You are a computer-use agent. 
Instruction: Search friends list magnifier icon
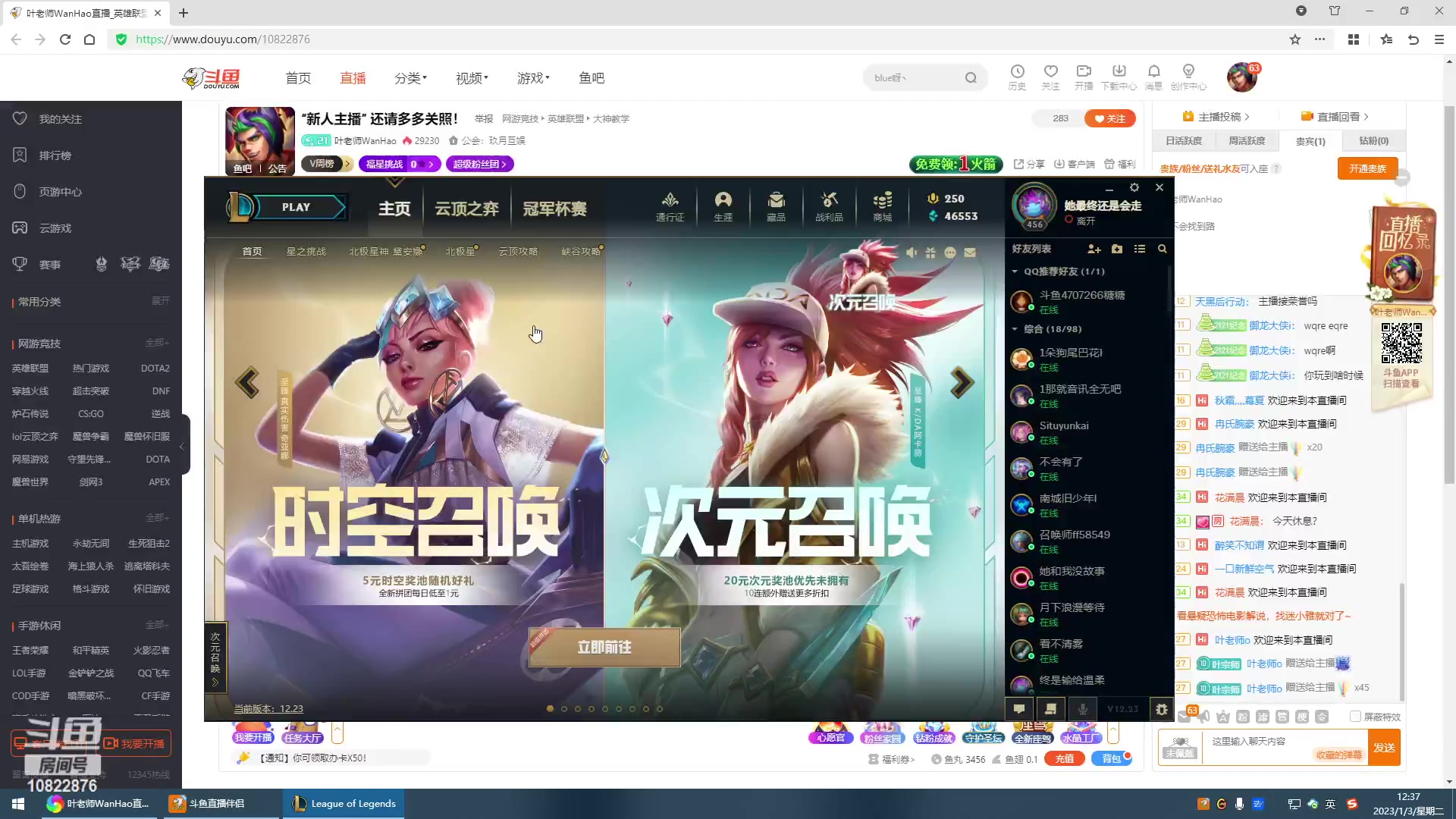pos(1162,249)
